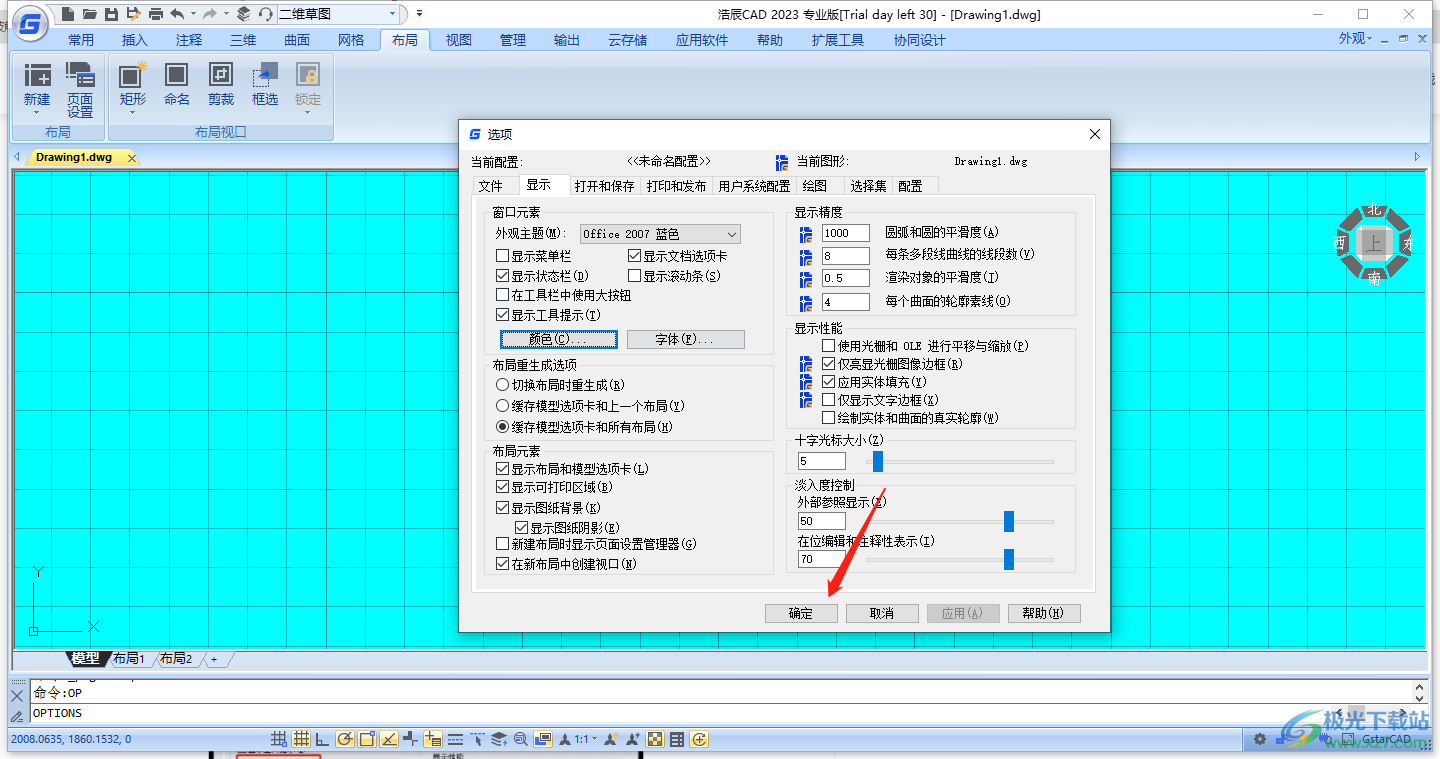Viewport: 1440px width, 759px height.
Task: Expand the quick access toolbar customize arrow
Action: point(419,14)
